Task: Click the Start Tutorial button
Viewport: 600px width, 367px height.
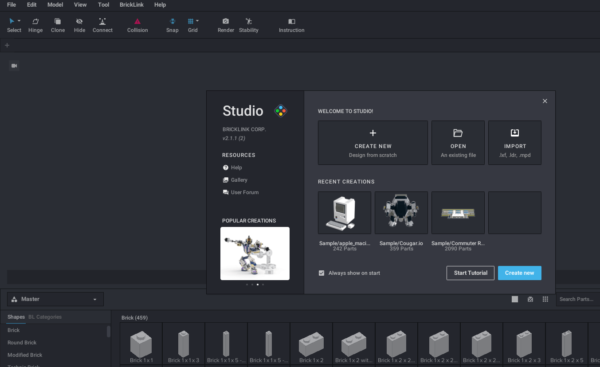Action: (x=470, y=273)
